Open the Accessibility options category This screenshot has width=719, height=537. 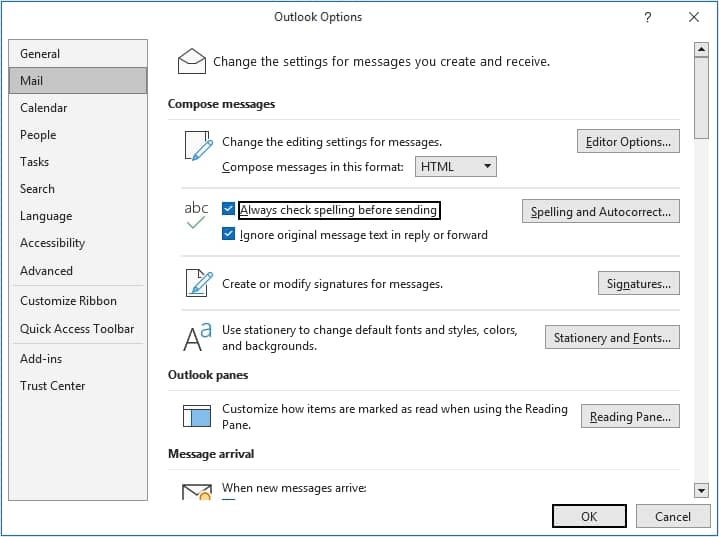pyautogui.click(x=78, y=243)
